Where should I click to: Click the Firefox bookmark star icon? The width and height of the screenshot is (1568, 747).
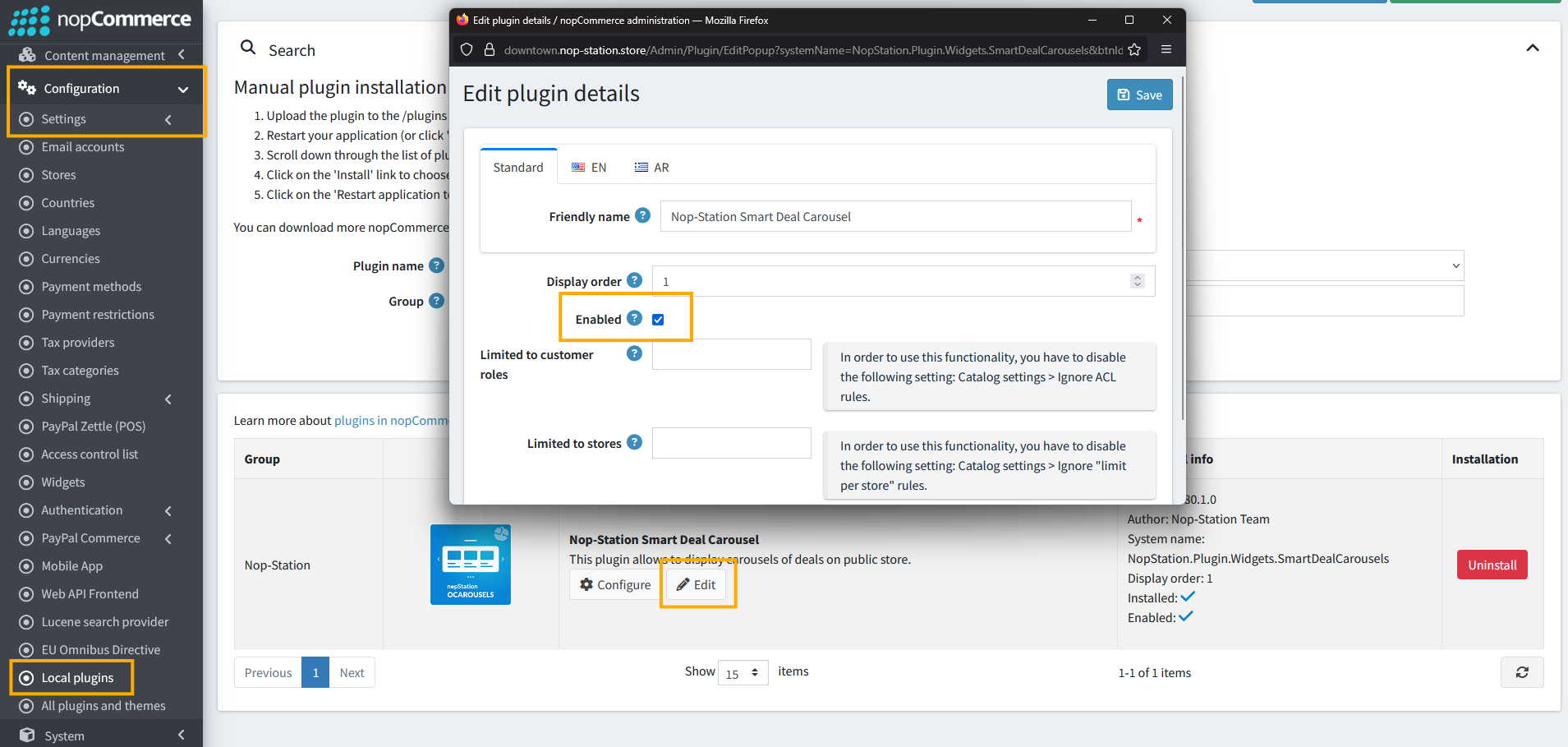(1134, 49)
